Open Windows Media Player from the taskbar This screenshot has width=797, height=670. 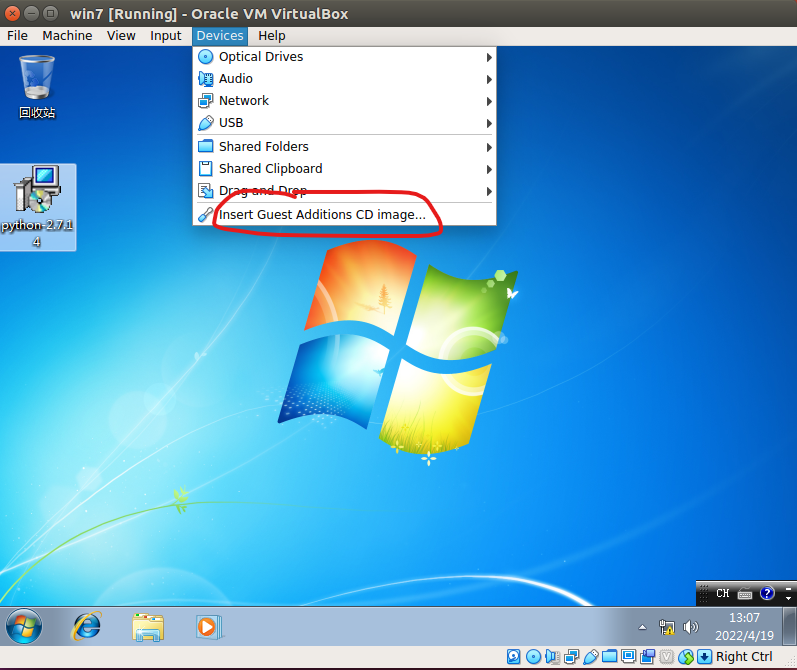pos(208,627)
